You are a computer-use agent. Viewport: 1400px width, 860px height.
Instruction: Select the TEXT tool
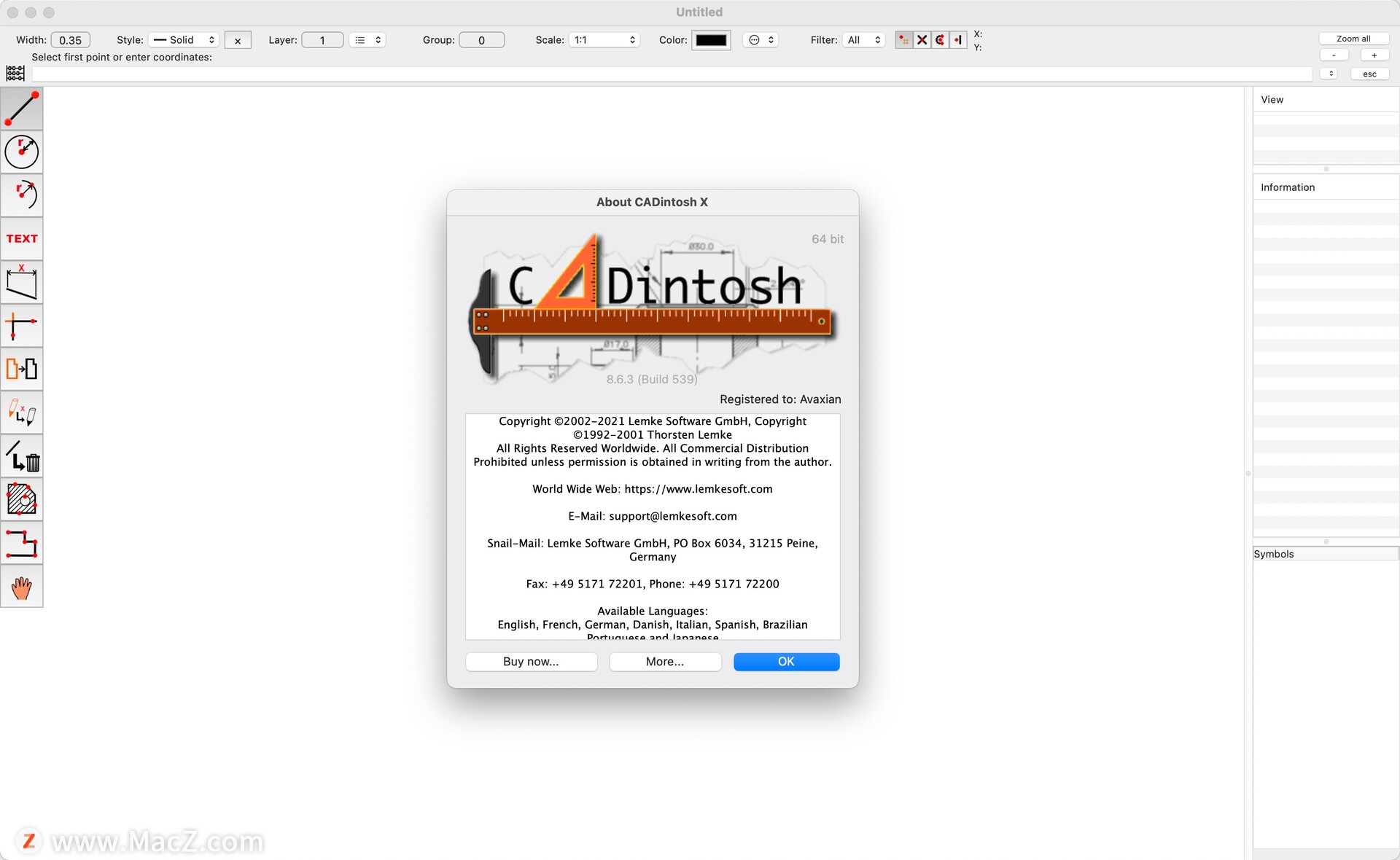coord(22,238)
